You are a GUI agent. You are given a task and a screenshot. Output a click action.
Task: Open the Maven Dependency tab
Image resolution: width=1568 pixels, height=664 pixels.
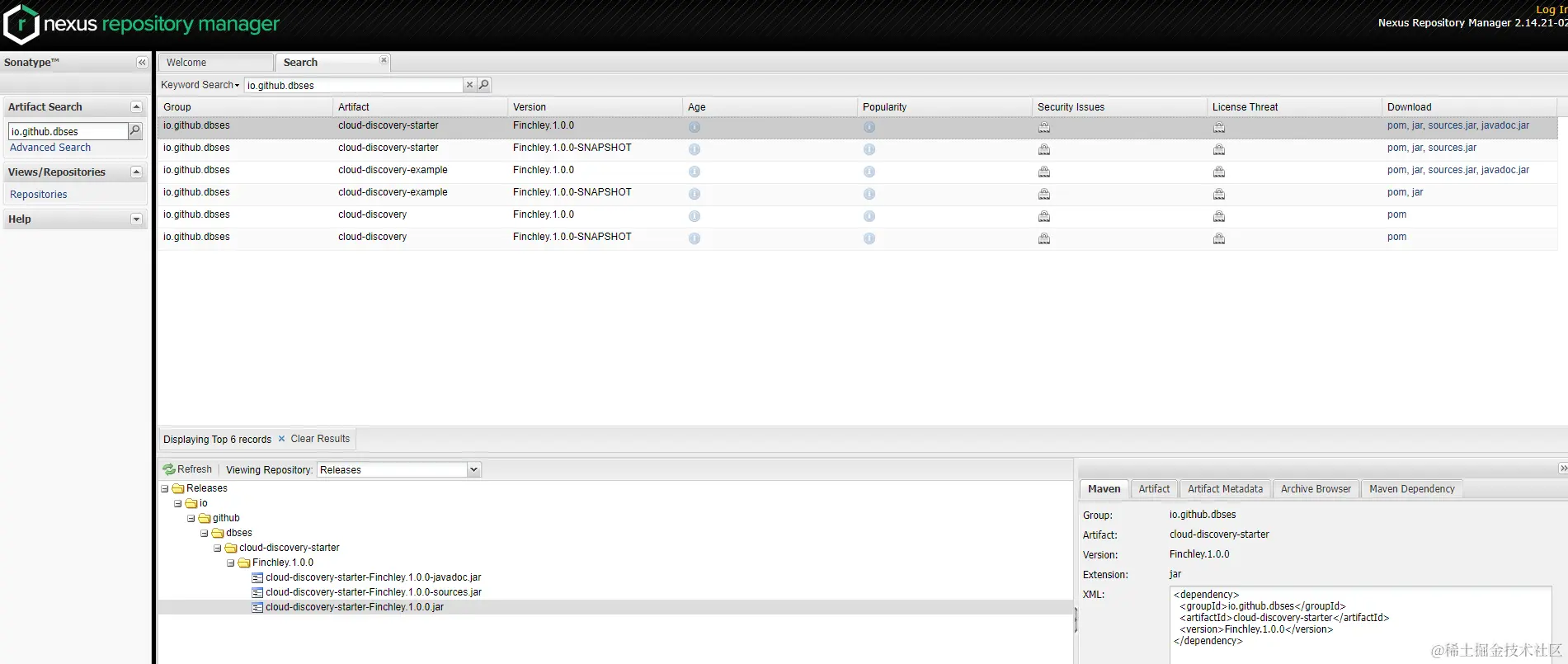coord(1411,489)
